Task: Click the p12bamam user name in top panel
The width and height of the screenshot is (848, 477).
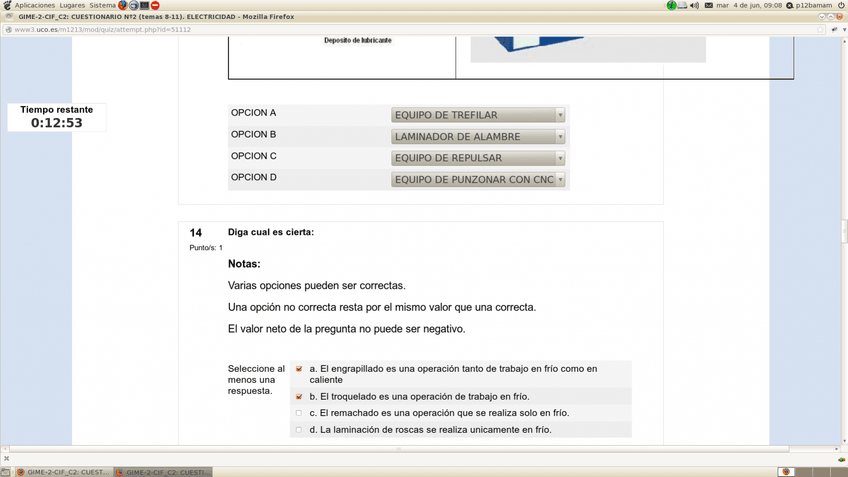Action: coord(813,5)
